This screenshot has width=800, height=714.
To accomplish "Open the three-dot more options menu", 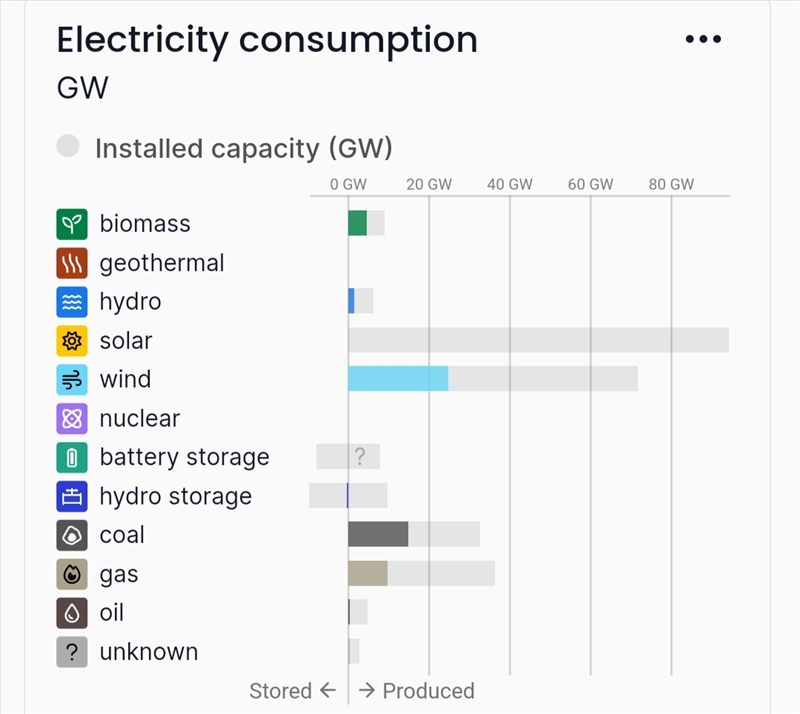I will pyautogui.click(x=704, y=39).
